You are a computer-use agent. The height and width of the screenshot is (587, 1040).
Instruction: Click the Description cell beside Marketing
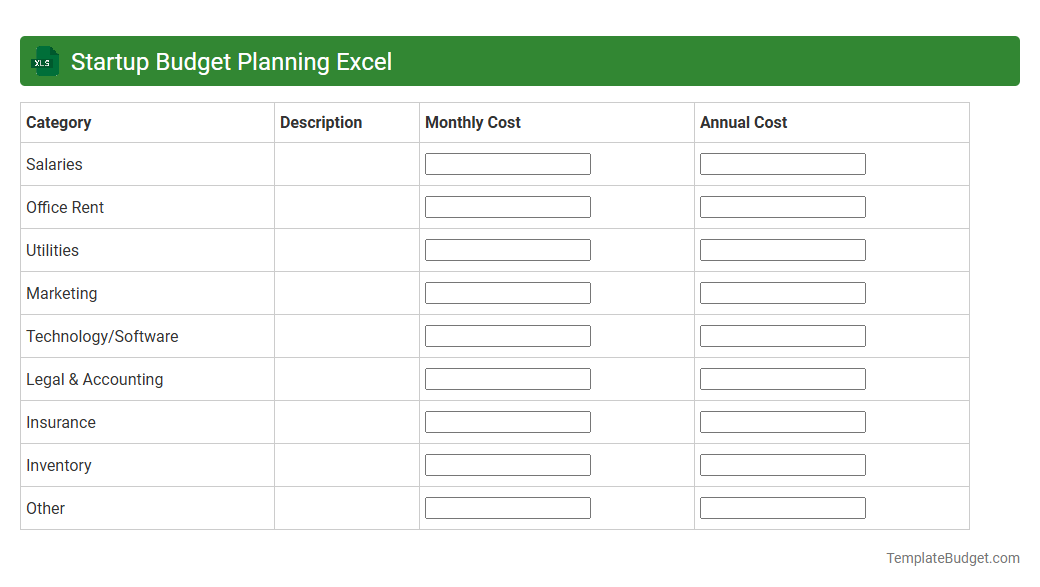coord(346,292)
